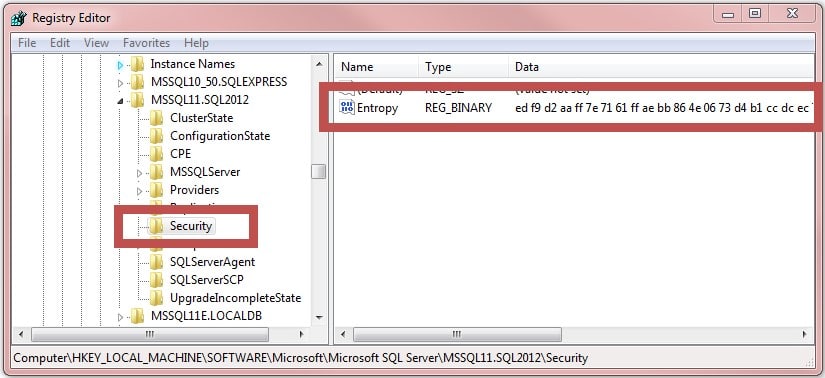Screen dimensions: 825x378
Task: Open the Edit menu
Action: click(x=60, y=43)
